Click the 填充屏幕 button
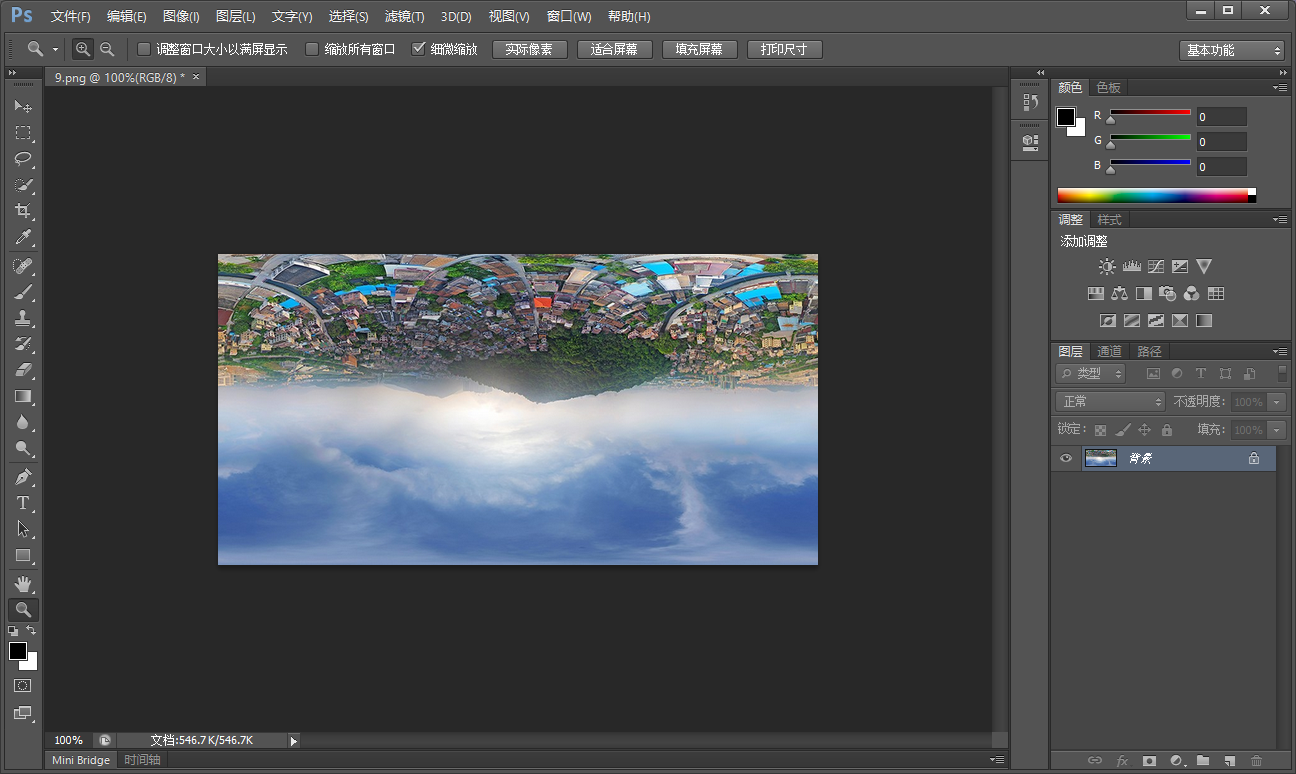This screenshot has height=774, width=1296. 699,49
